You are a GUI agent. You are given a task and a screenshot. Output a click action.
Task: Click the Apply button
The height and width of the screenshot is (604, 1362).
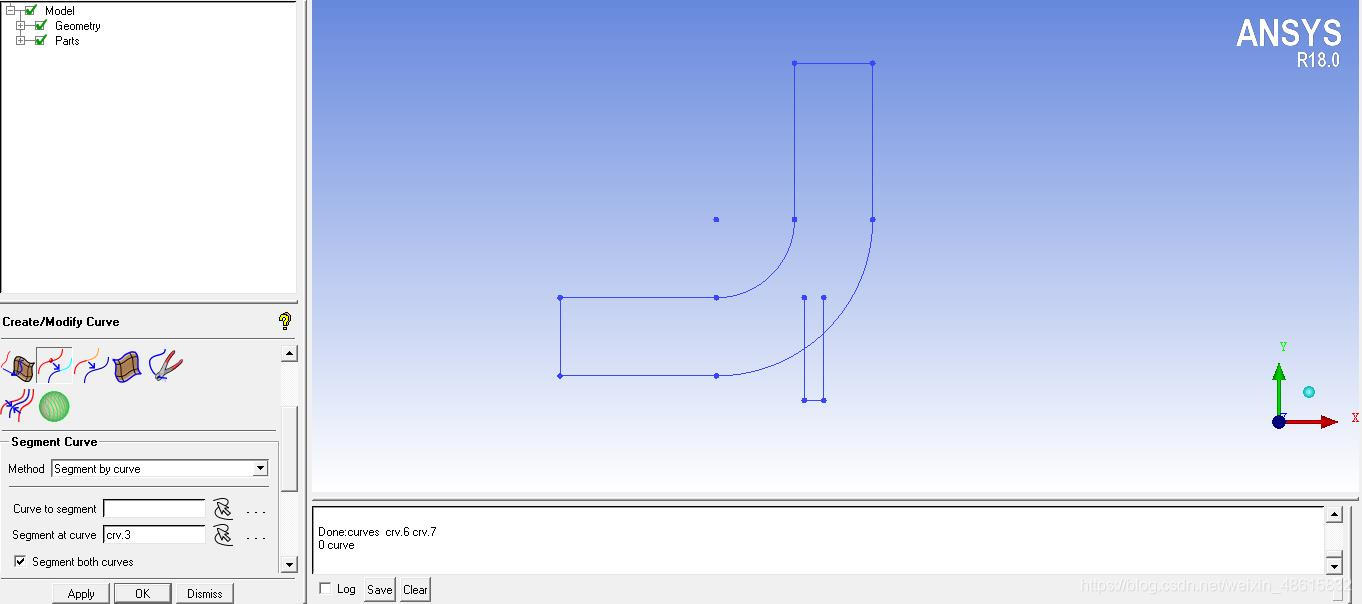(81, 593)
